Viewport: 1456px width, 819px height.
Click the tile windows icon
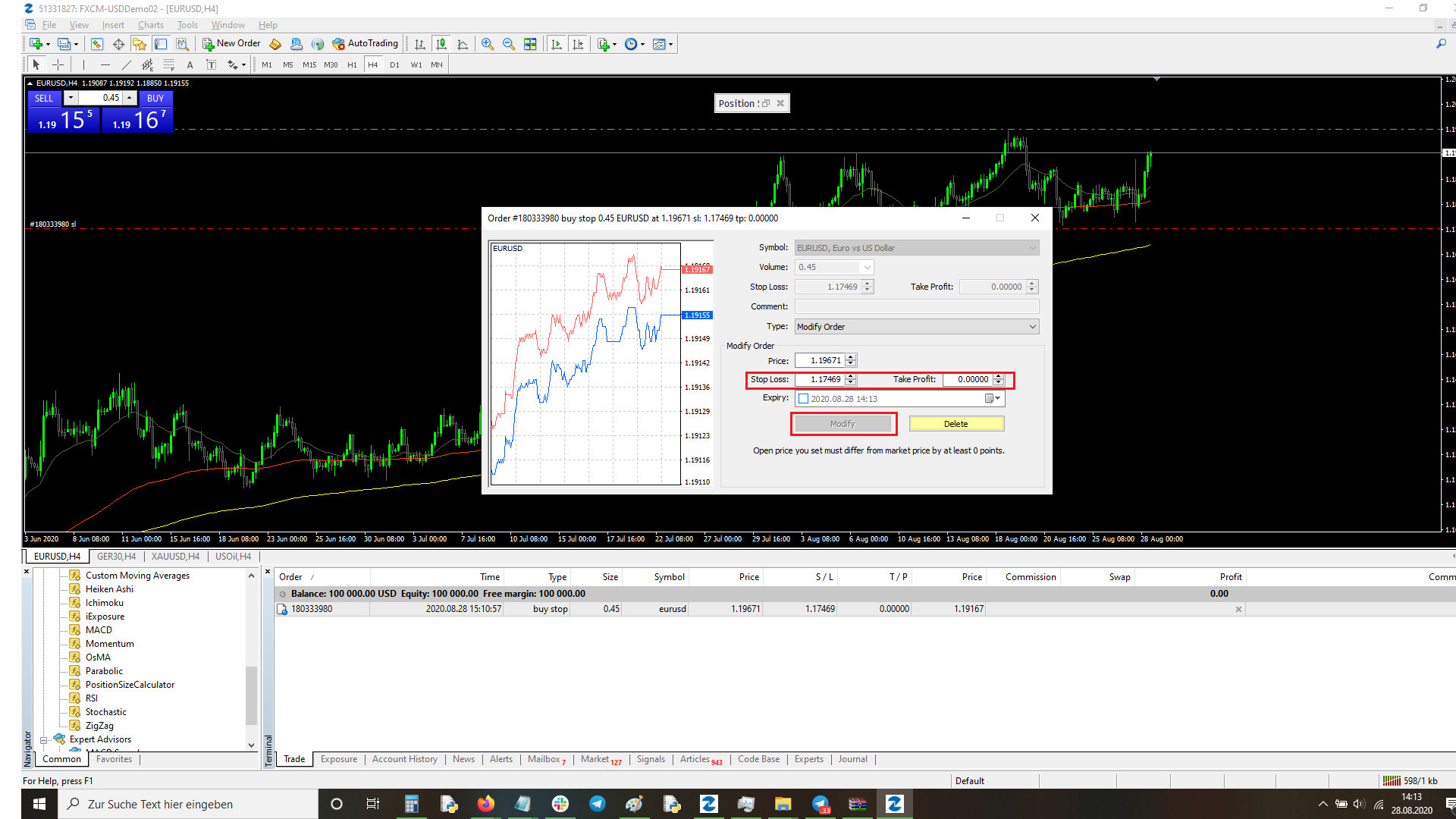point(530,44)
